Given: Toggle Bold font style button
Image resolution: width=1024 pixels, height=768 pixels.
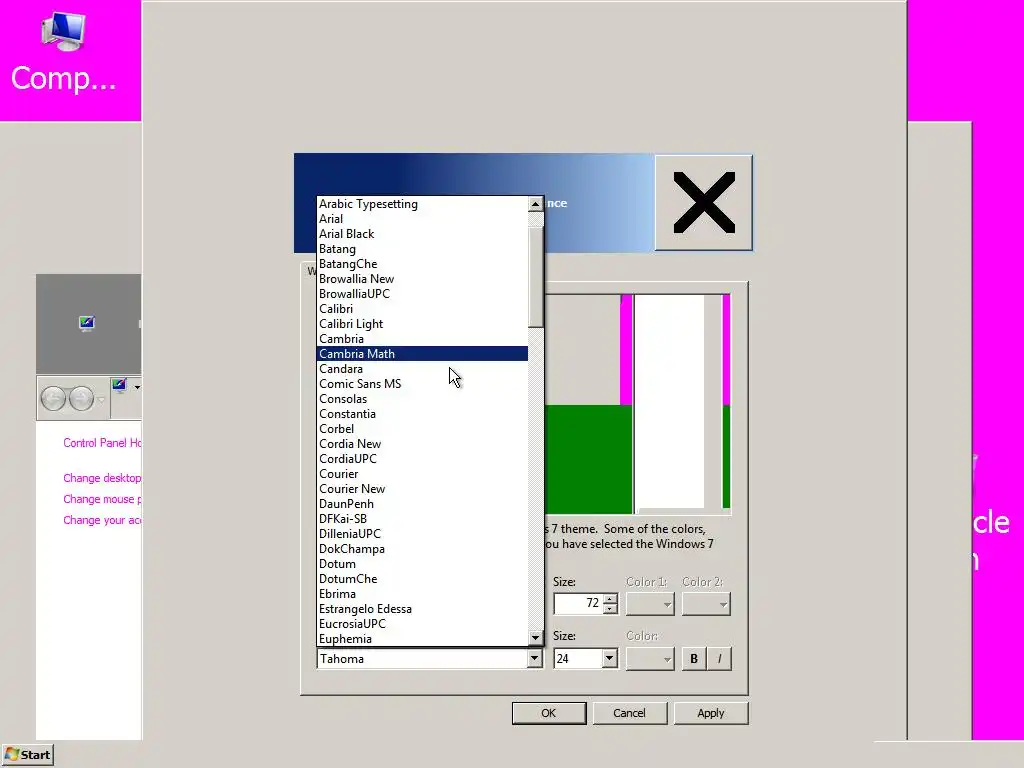Looking at the screenshot, I should click(x=694, y=658).
